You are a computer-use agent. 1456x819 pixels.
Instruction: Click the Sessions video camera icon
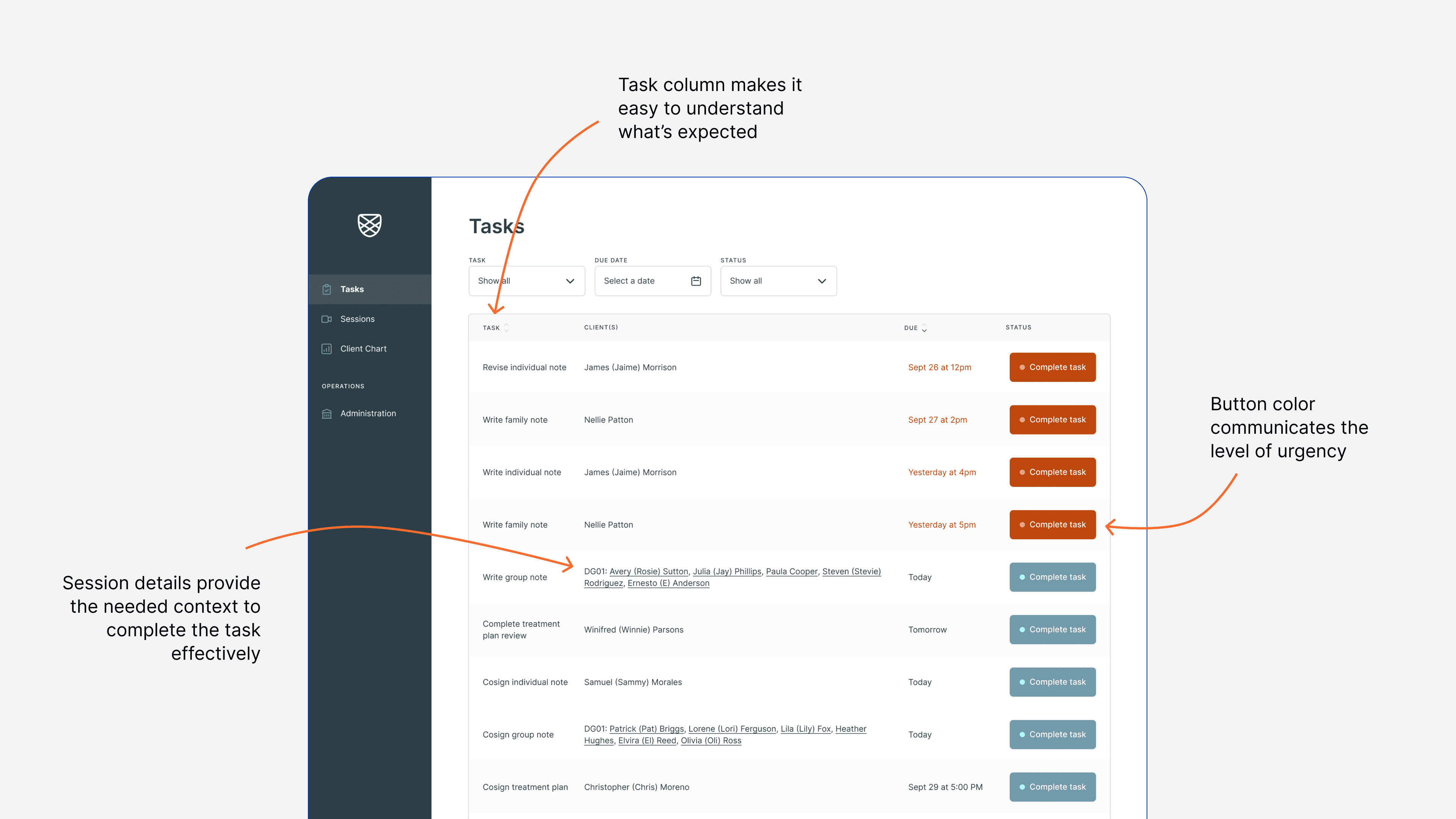coord(327,319)
